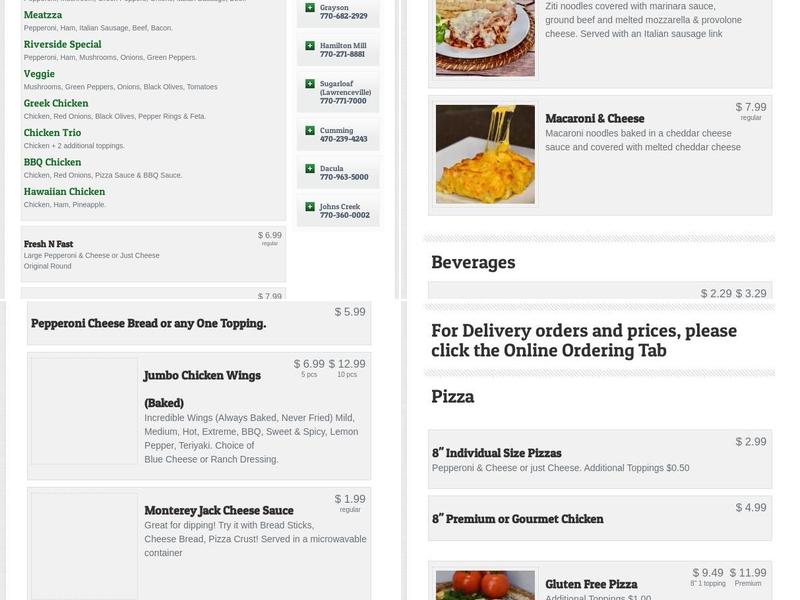800x600 pixels.
Task: Click the Sugarloaf (Lawrenceville) plus icon
Action: (x=310, y=84)
